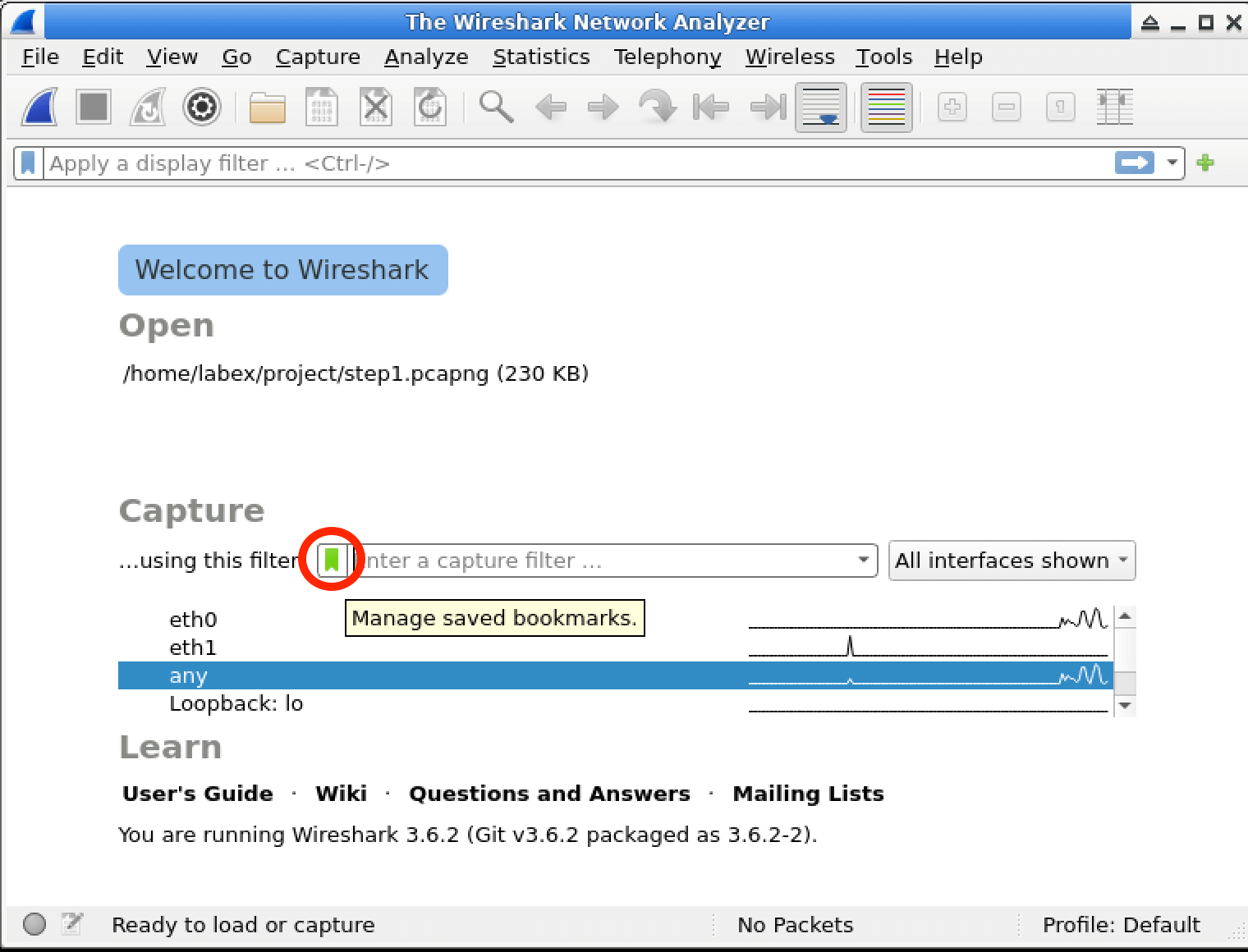Expand the capture filter dropdown arrow
Screen dimensions: 1248x952
click(x=863, y=561)
